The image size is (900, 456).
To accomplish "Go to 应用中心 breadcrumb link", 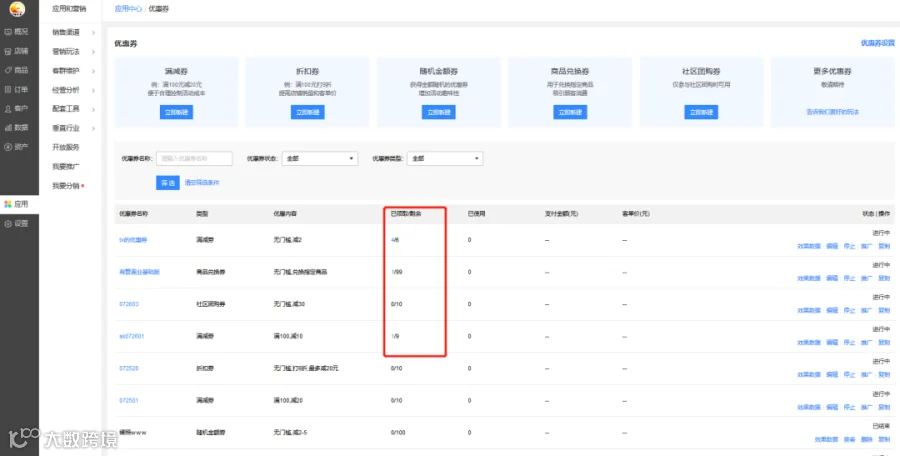I will 128,9.
